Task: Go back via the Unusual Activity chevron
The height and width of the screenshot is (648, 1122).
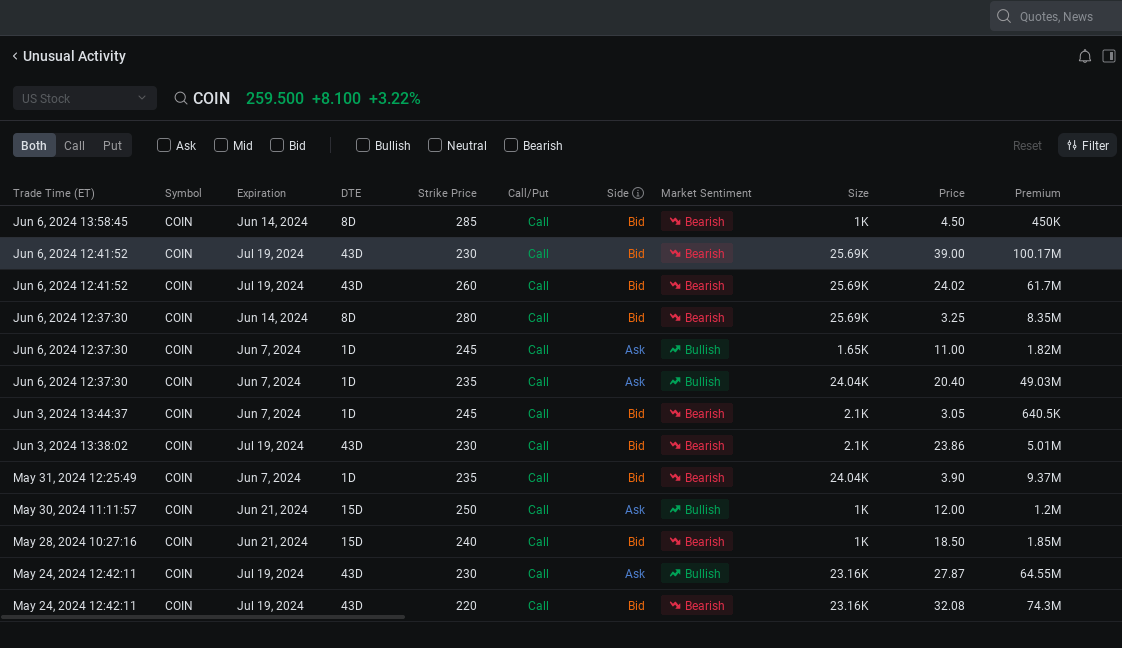Action: [15, 56]
